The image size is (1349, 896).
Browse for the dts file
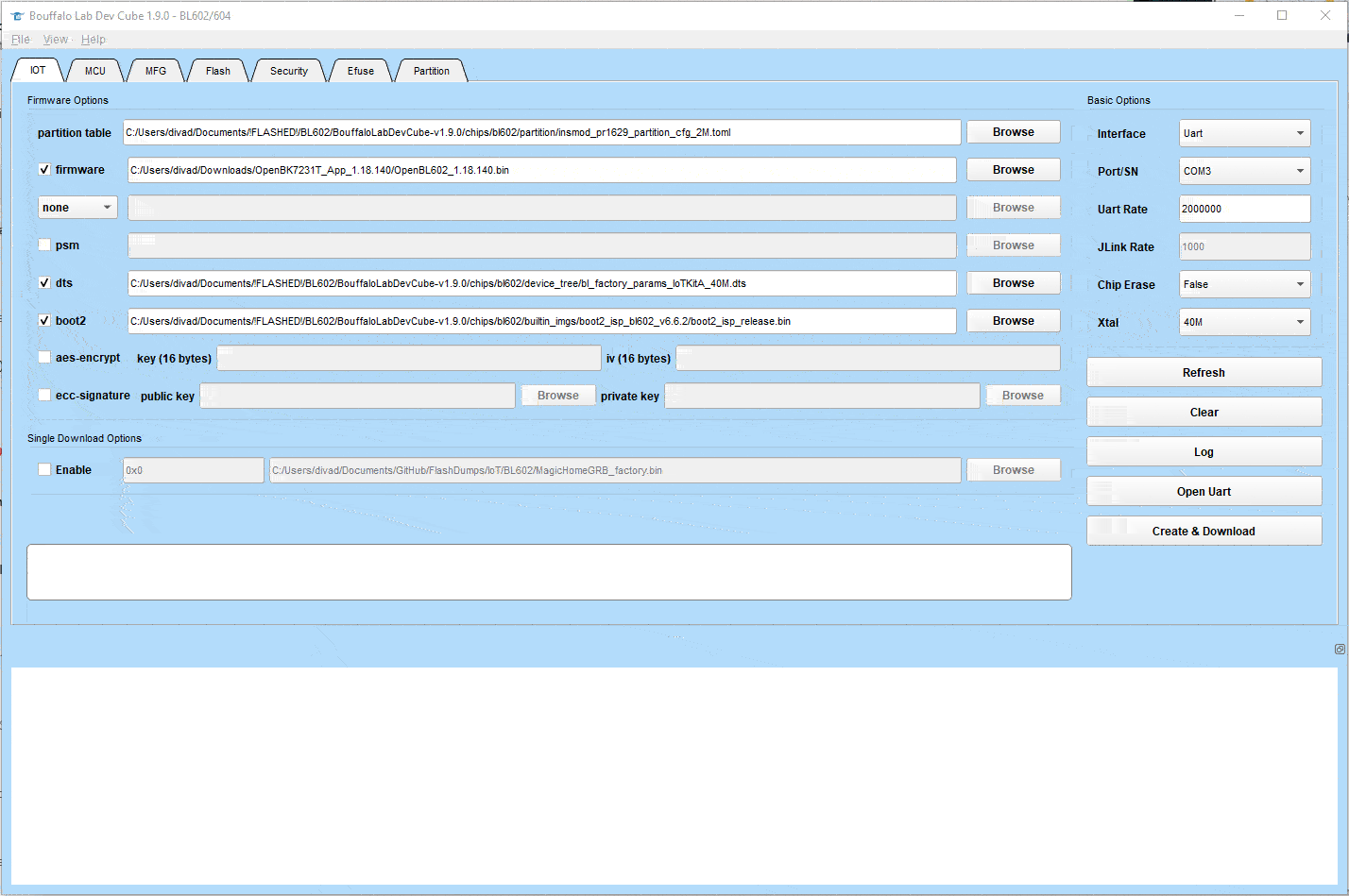coord(1014,283)
